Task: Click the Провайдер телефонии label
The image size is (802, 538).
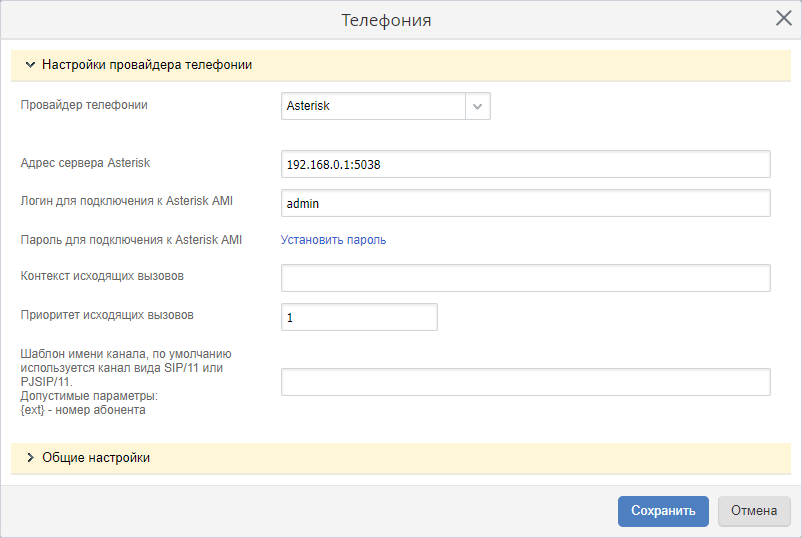Action: point(84,104)
